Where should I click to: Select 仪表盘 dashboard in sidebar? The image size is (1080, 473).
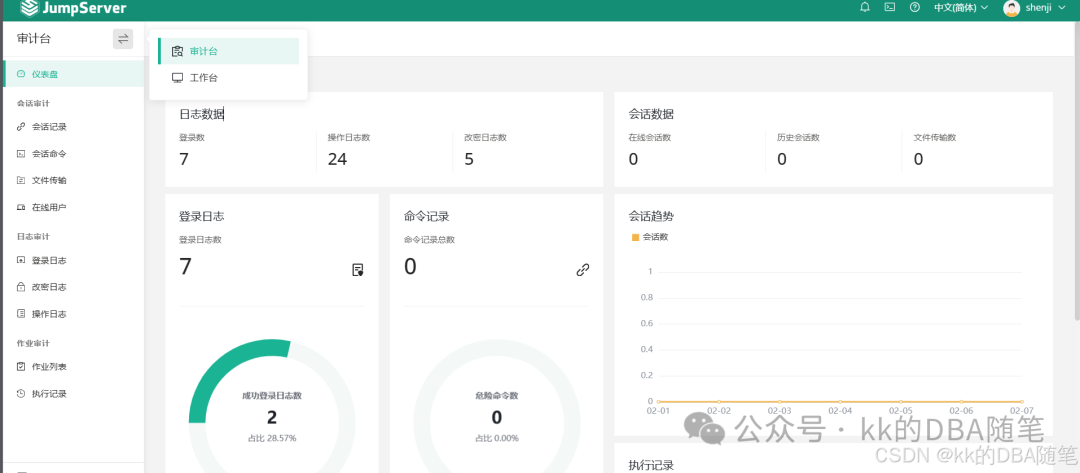72,74
